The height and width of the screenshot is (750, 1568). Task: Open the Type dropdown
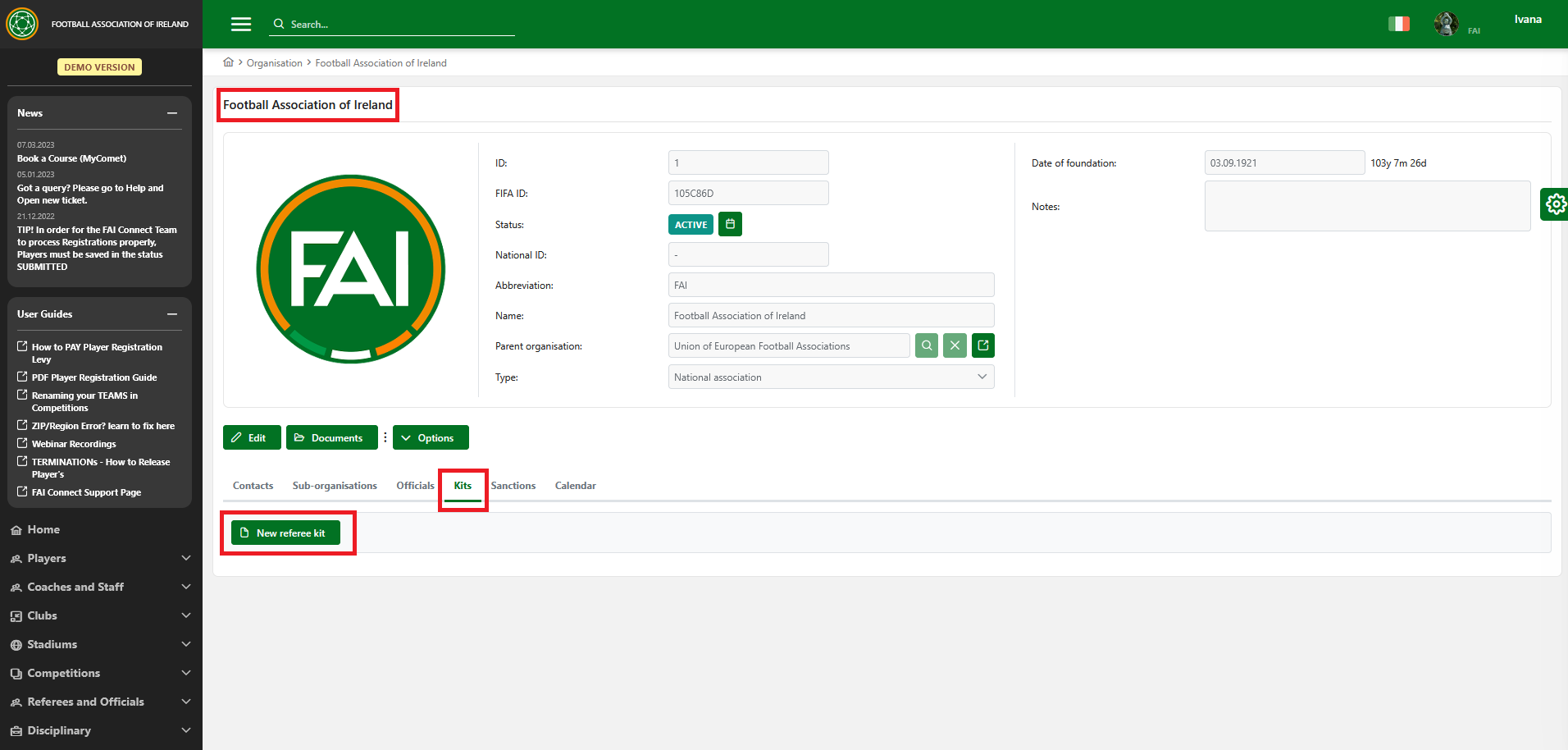click(831, 377)
